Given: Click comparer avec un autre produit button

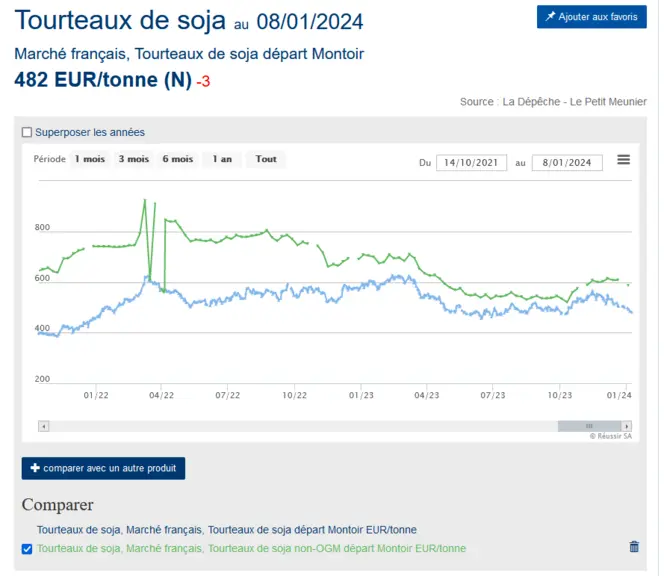Looking at the screenshot, I should 103,468.
